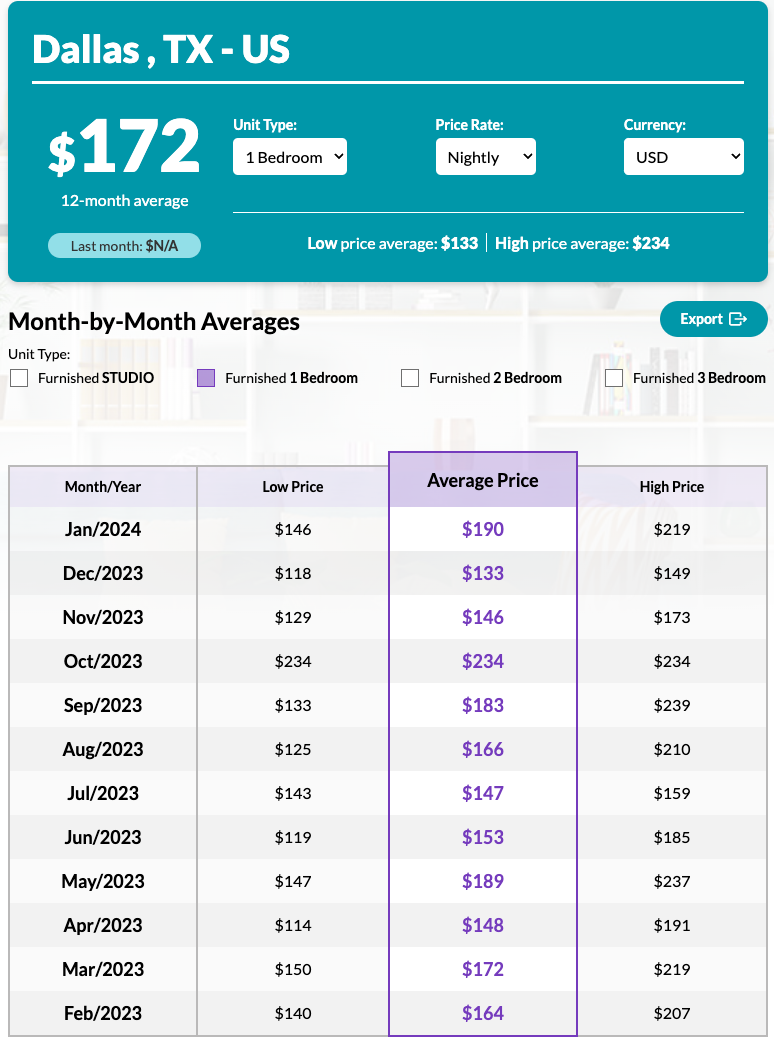Click Mar/2023 average price $172
Image resolution: width=774 pixels, height=1040 pixels.
[483, 969]
